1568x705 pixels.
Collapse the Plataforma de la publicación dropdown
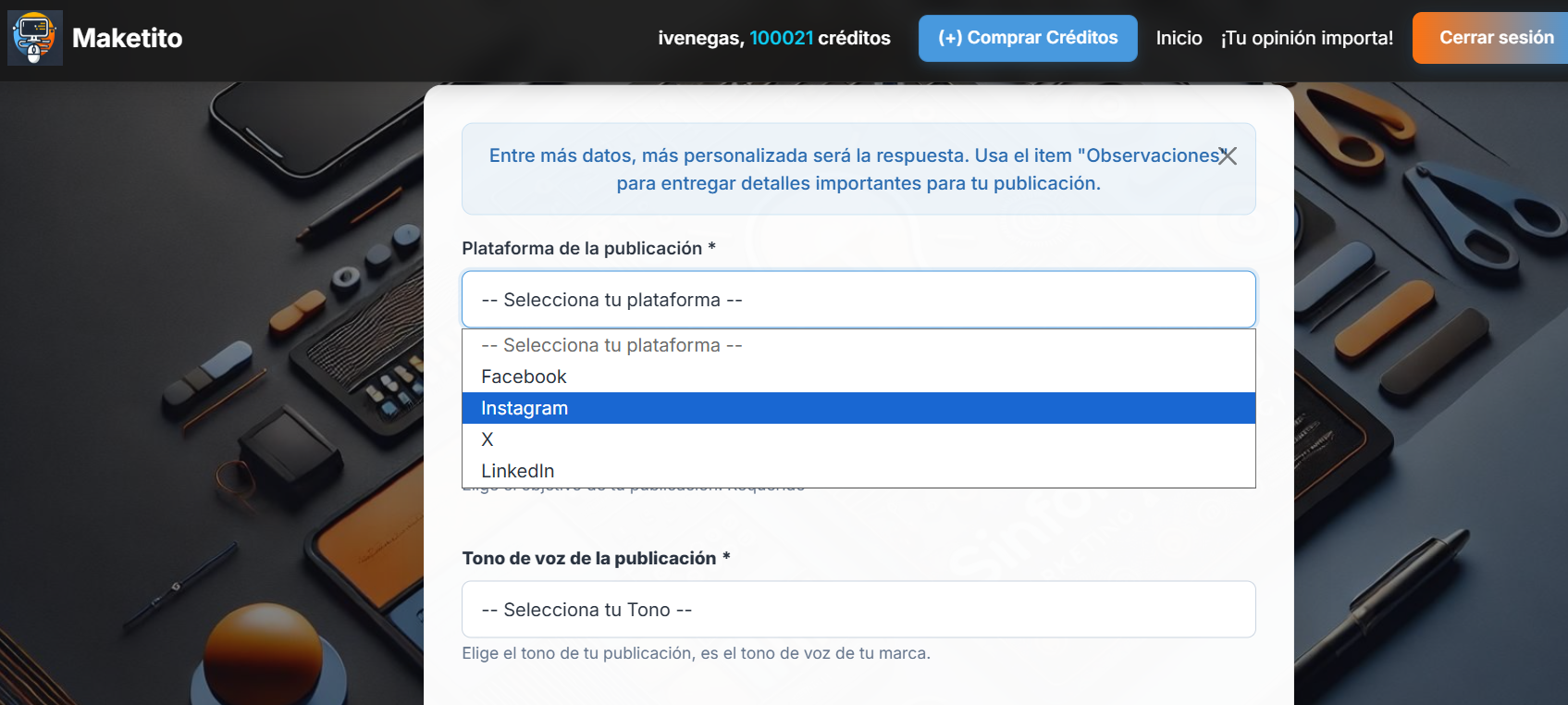[858, 300]
